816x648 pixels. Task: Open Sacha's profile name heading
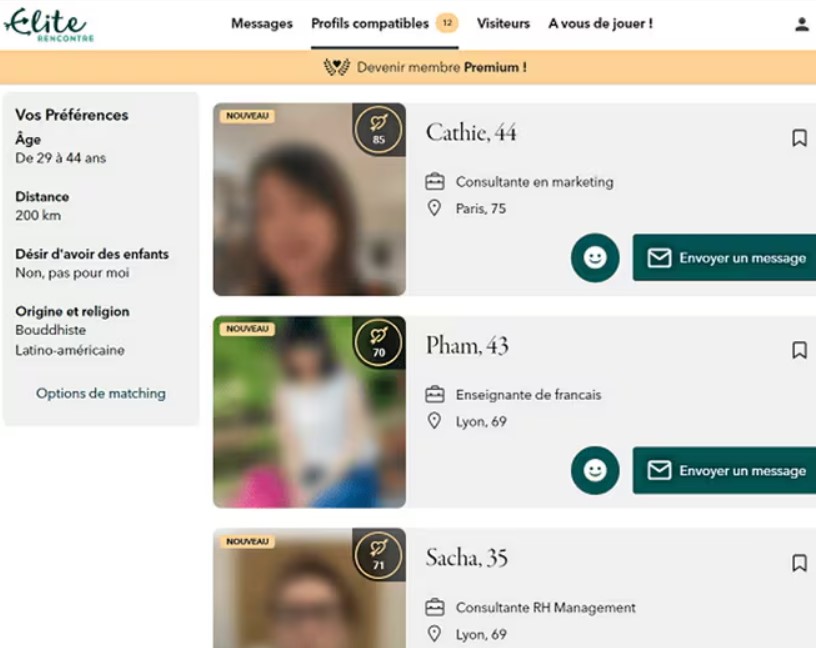[x=467, y=558]
